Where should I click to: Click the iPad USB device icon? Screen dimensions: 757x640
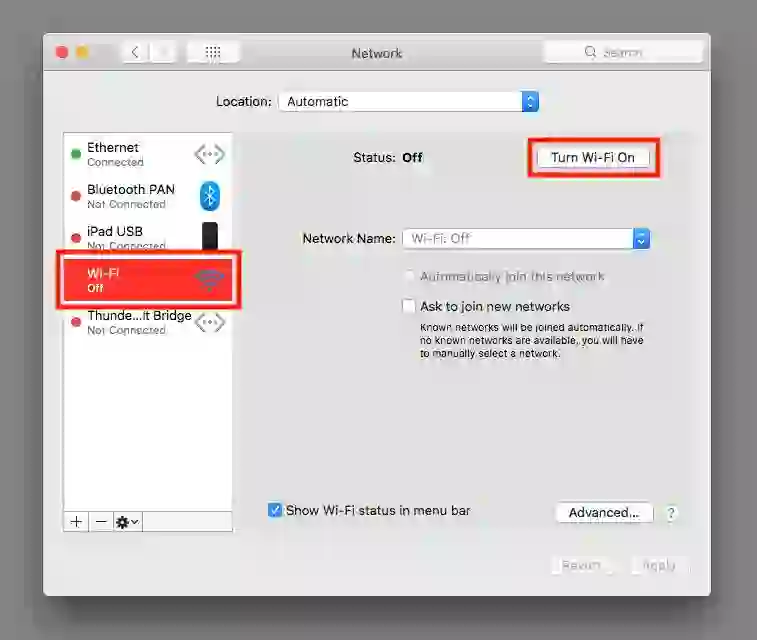[x=210, y=236]
